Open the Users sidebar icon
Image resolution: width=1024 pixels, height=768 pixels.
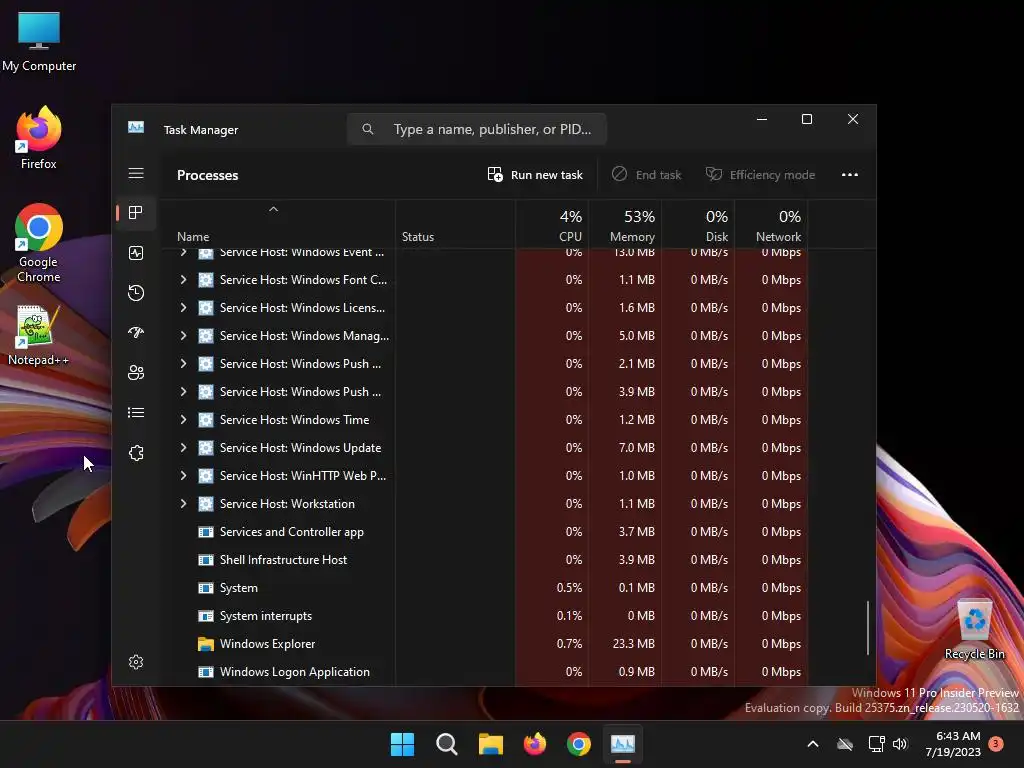click(x=136, y=372)
